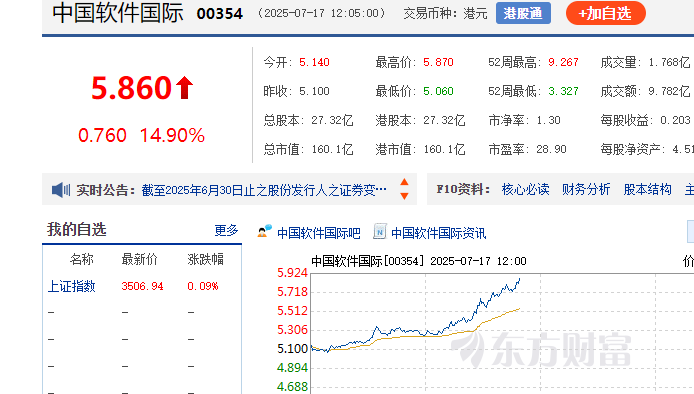This screenshot has height=394, width=694.
Task: Click the 东方财富 watermark logo on chart
Action: [541, 350]
